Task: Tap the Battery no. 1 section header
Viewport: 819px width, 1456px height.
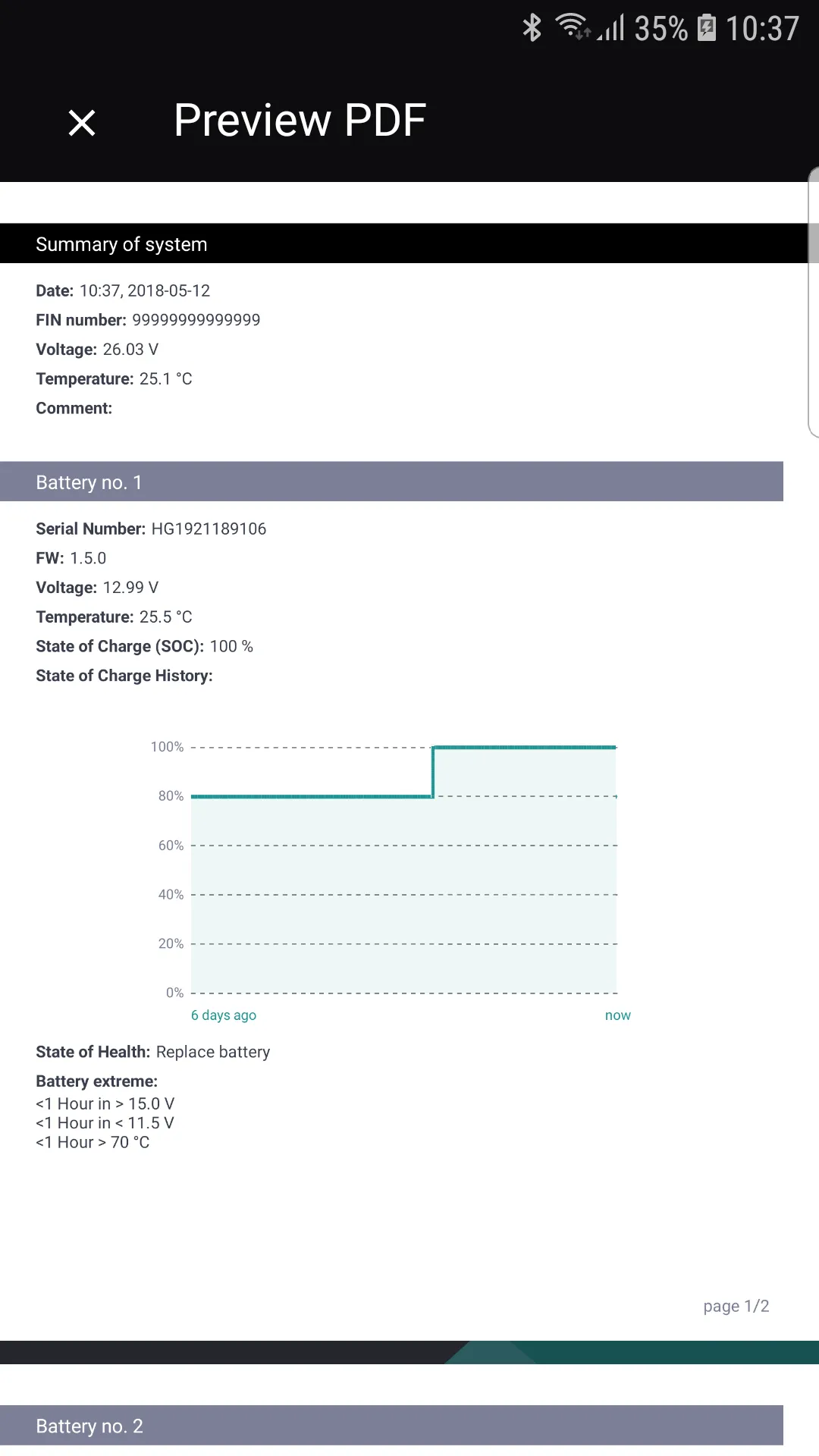Action: click(x=89, y=482)
